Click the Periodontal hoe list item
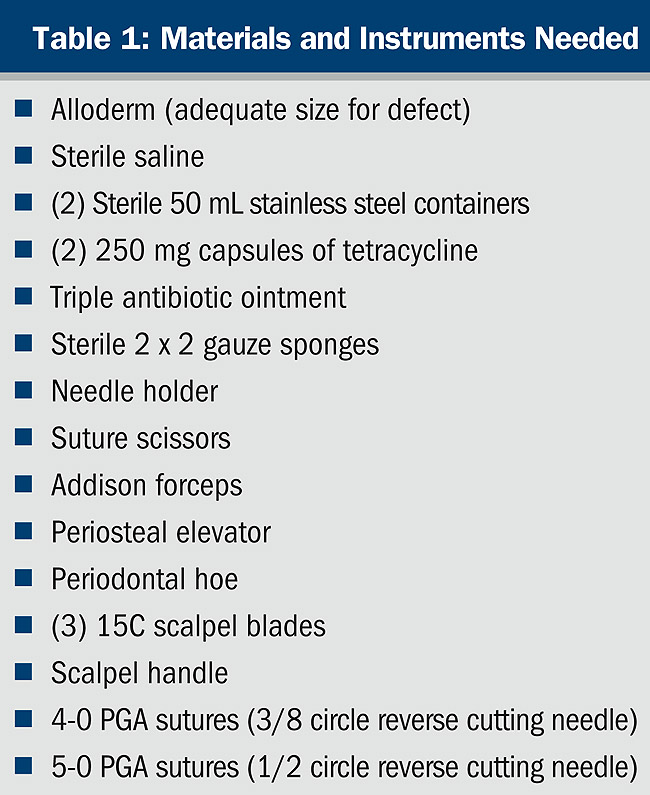650x795 pixels. (x=144, y=579)
